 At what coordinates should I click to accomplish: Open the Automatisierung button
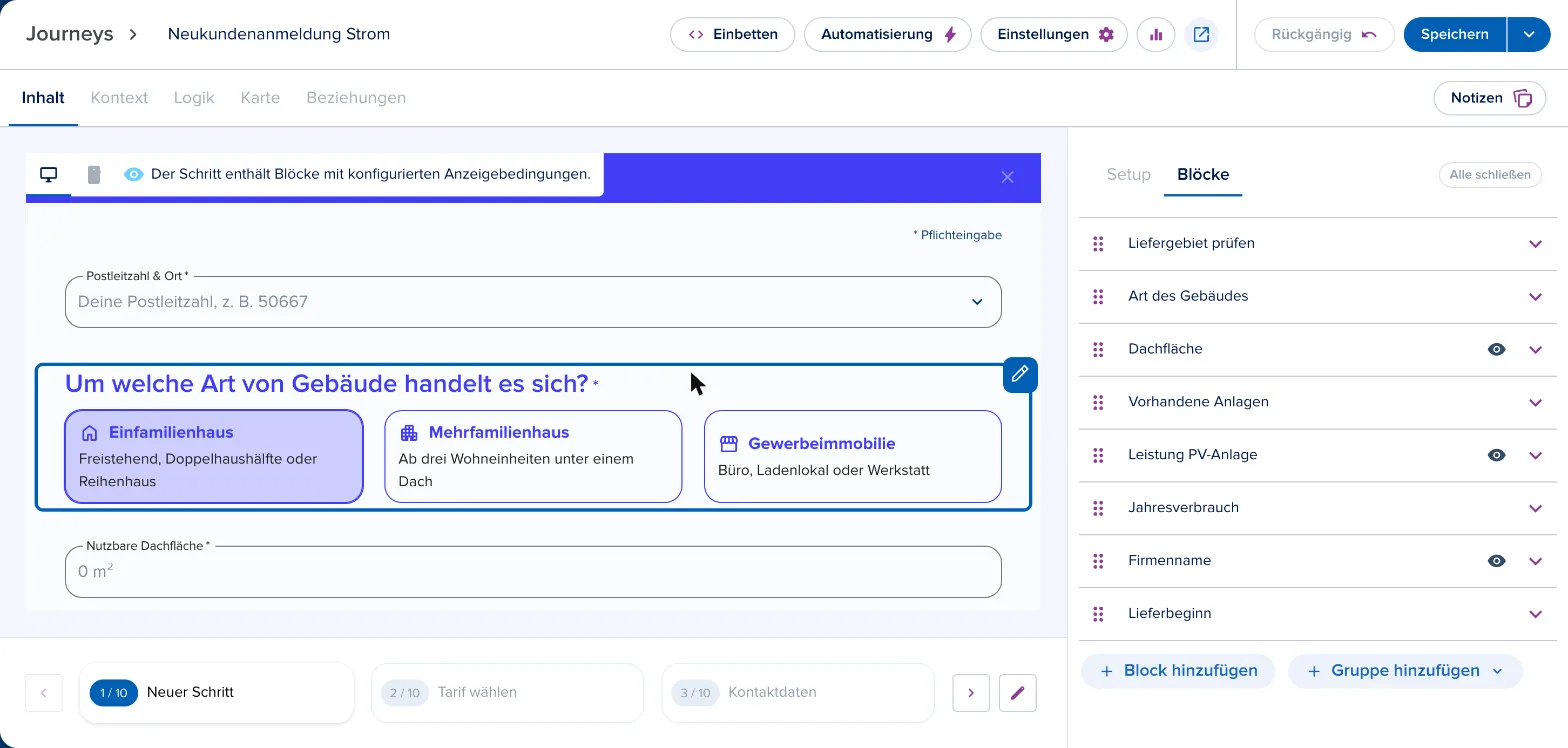pos(888,34)
